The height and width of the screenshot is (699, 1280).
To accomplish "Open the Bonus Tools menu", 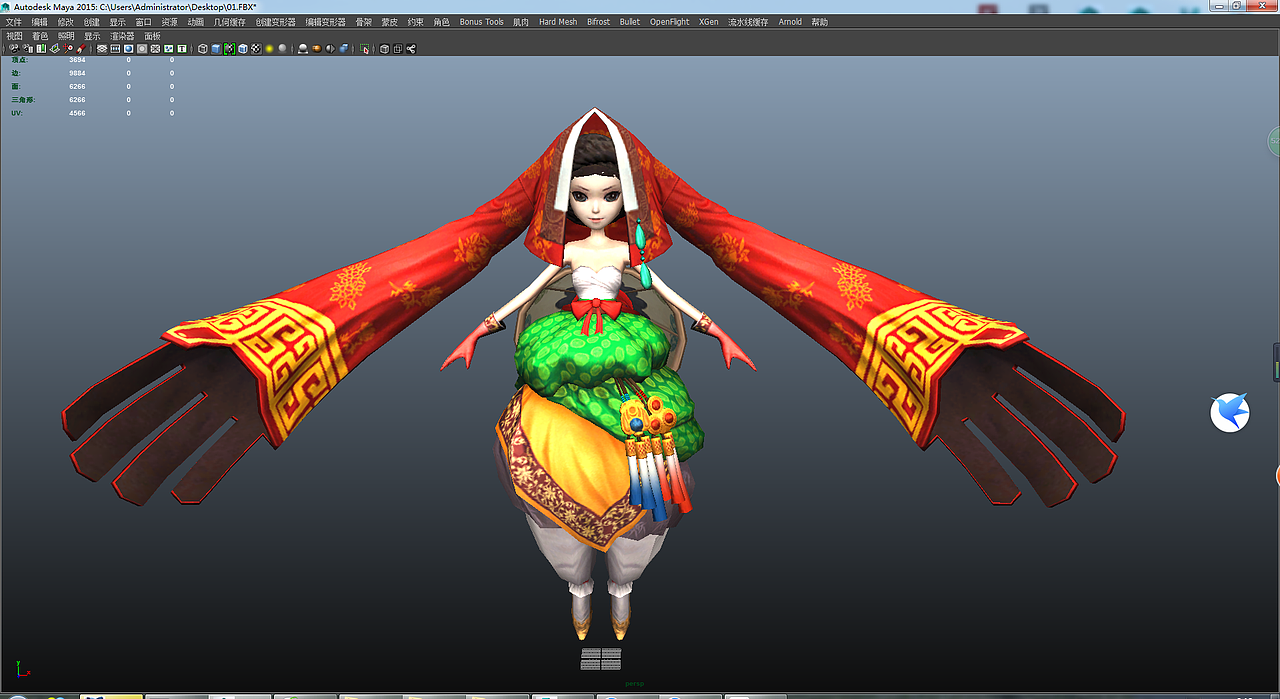I will coord(482,22).
